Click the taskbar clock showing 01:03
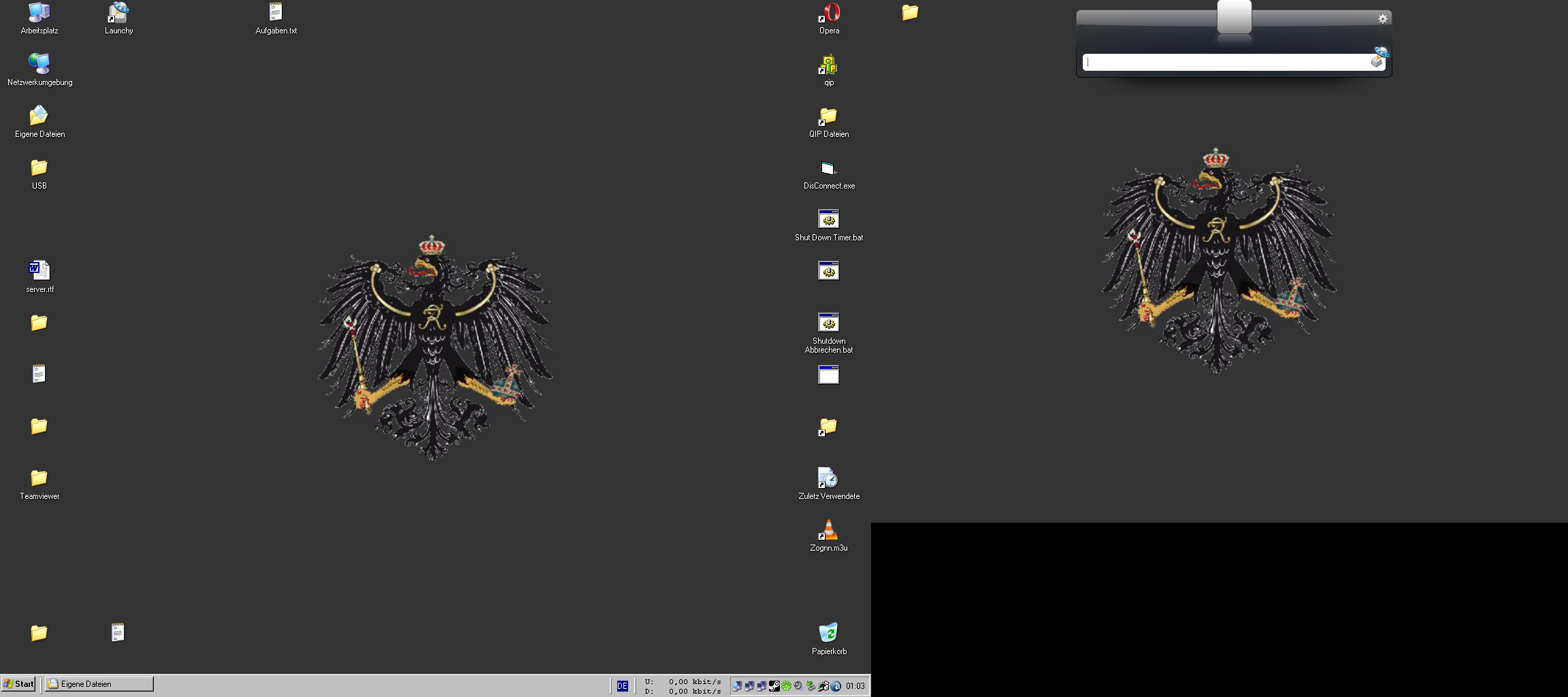 tap(855, 686)
